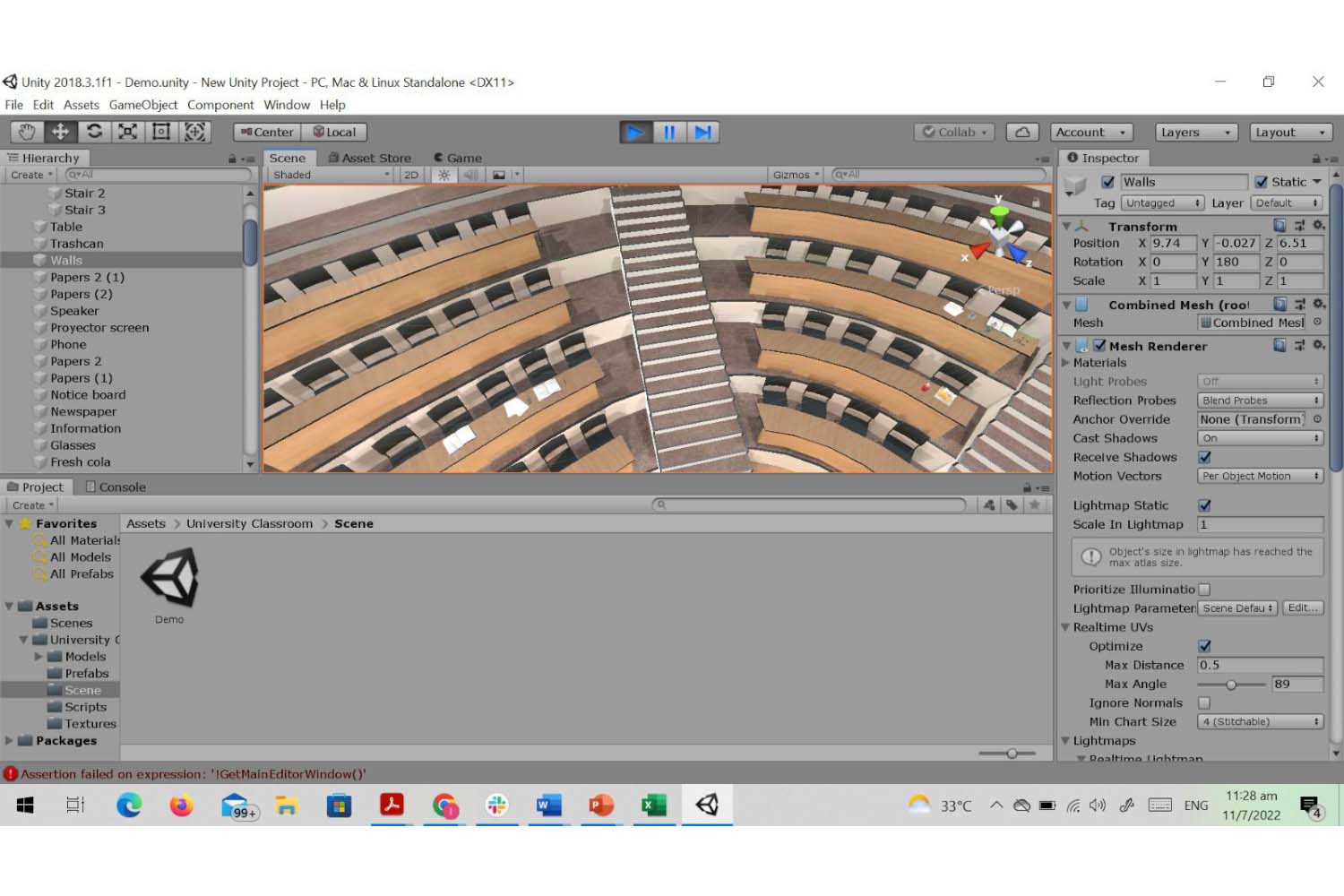Uncheck Receive Shadows checkbox
The image size is (1344, 896).
click(x=1205, y=457)
